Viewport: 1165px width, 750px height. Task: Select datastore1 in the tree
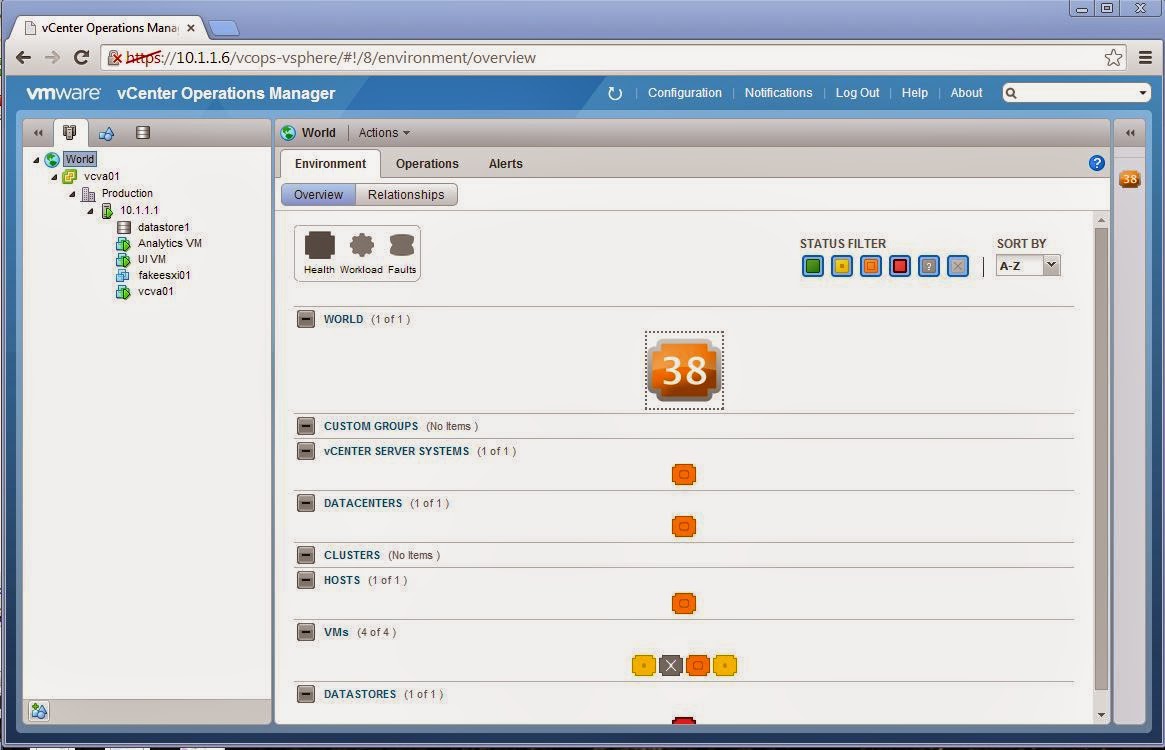pyautogui.click(x=163, y=227)
